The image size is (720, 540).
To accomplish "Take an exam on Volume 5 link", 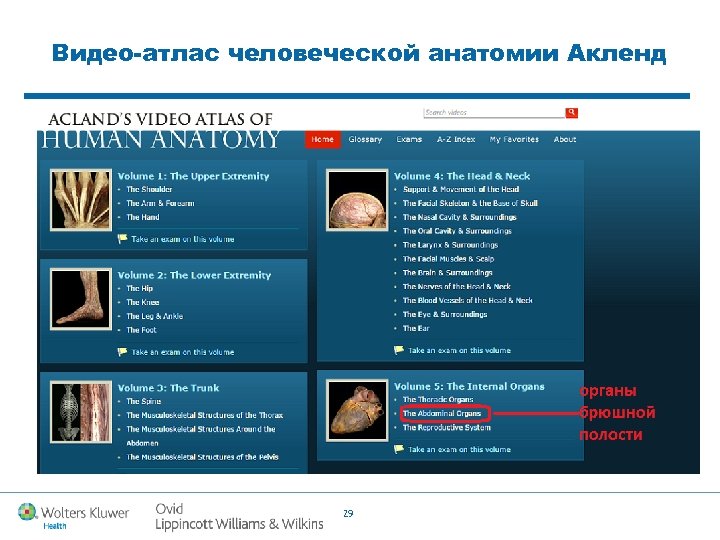I will [459, 450].
